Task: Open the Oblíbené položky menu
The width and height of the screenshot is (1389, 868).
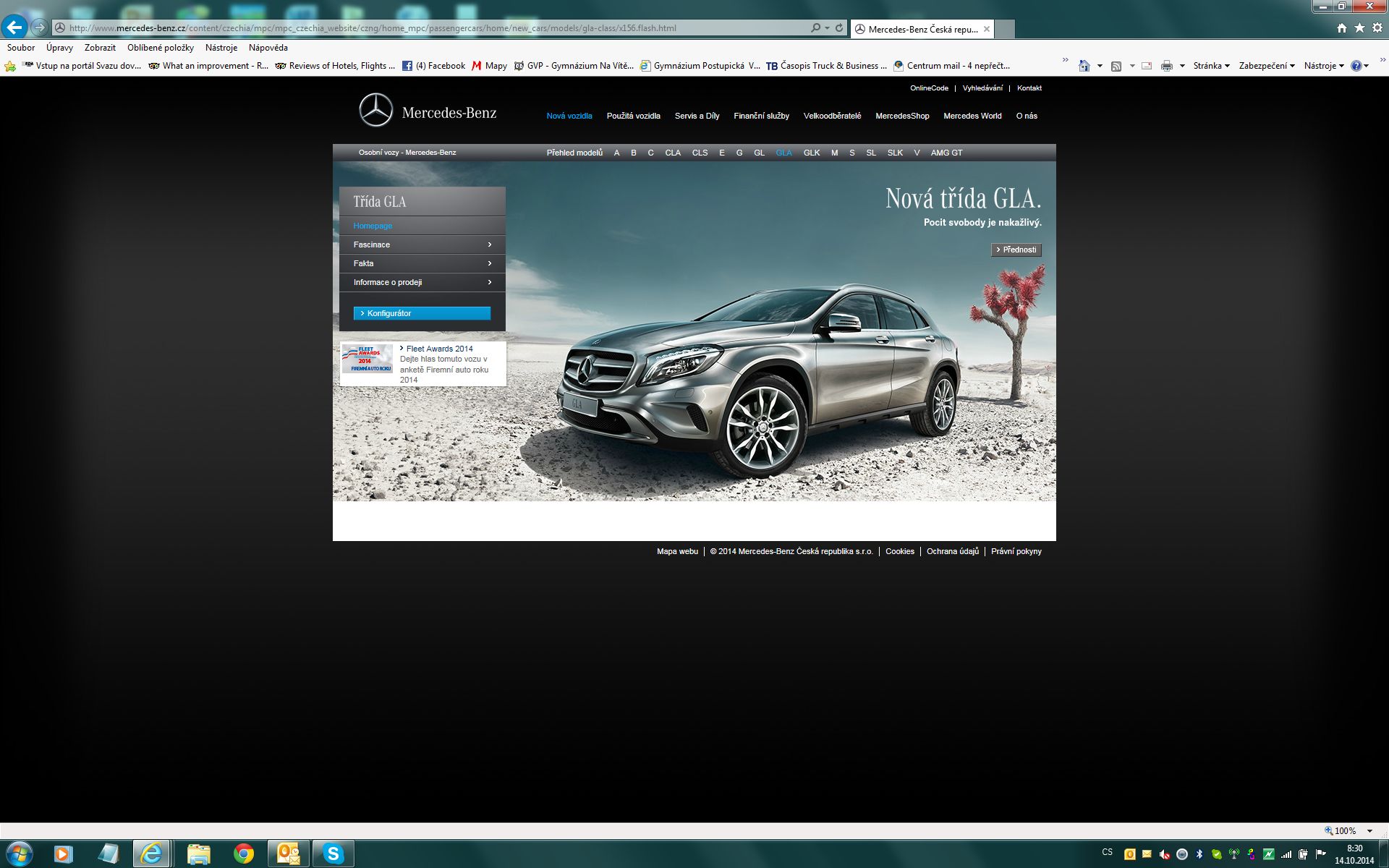Action: (161, 48)
